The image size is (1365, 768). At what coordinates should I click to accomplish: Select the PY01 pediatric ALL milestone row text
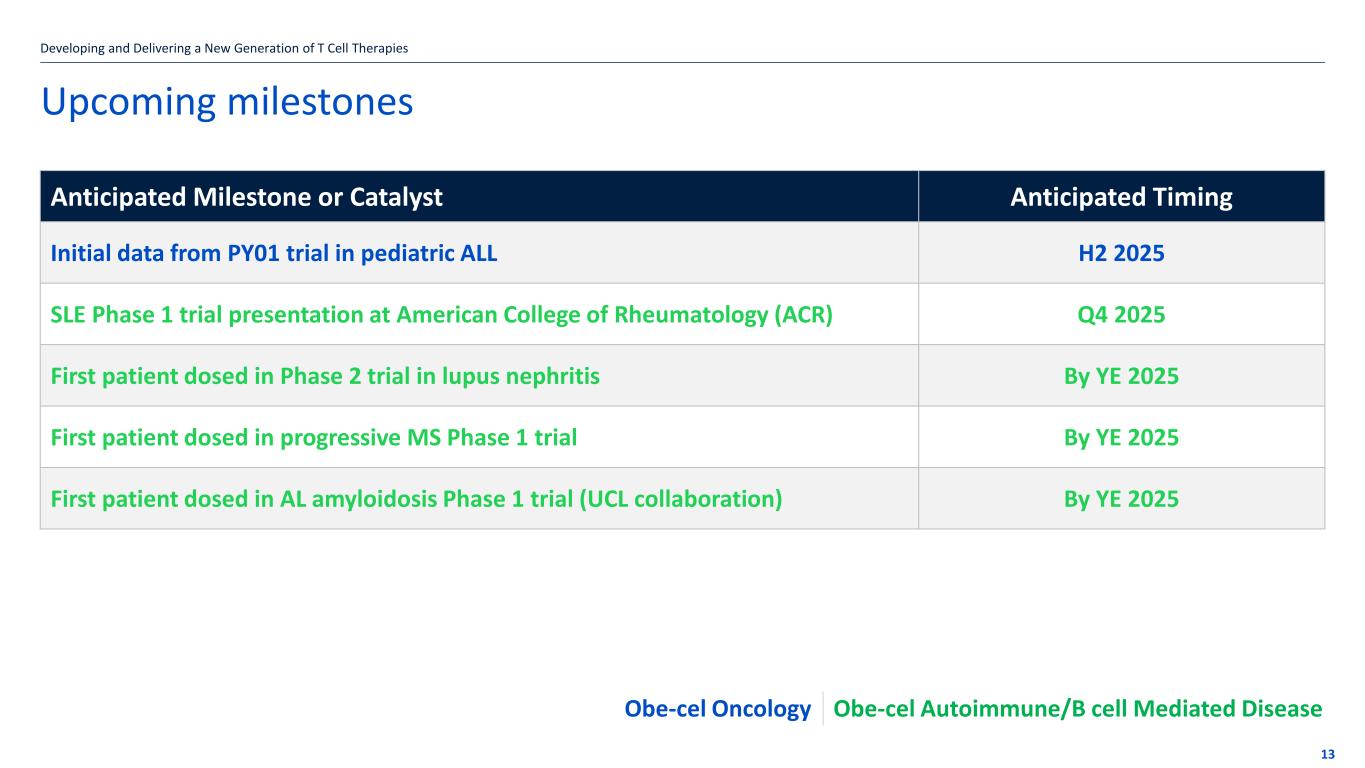[274, 254]
